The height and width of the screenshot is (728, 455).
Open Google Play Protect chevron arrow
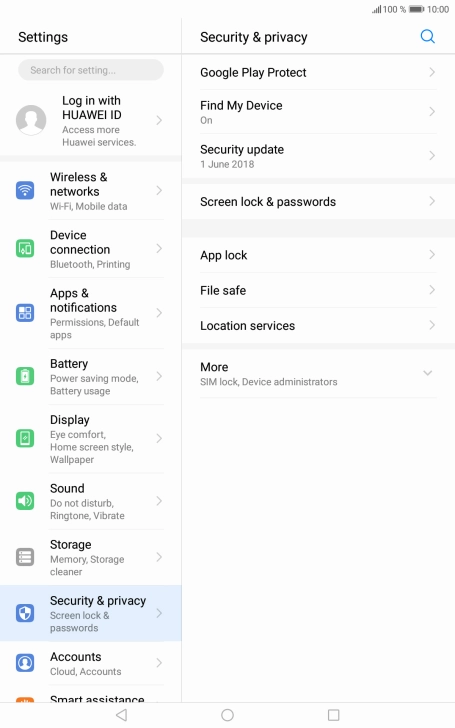click(432, 72)
